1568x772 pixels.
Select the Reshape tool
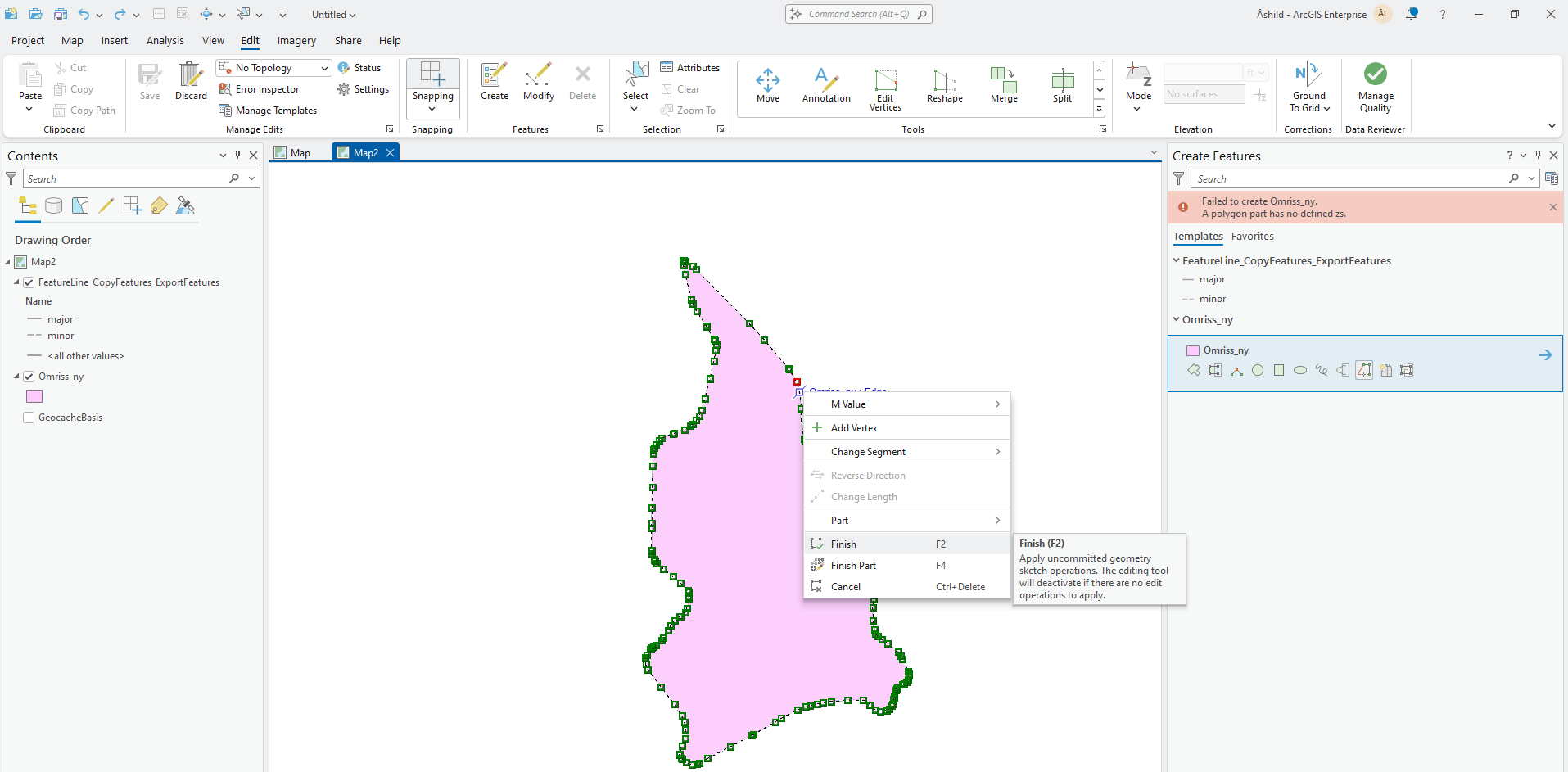point(944,86)
